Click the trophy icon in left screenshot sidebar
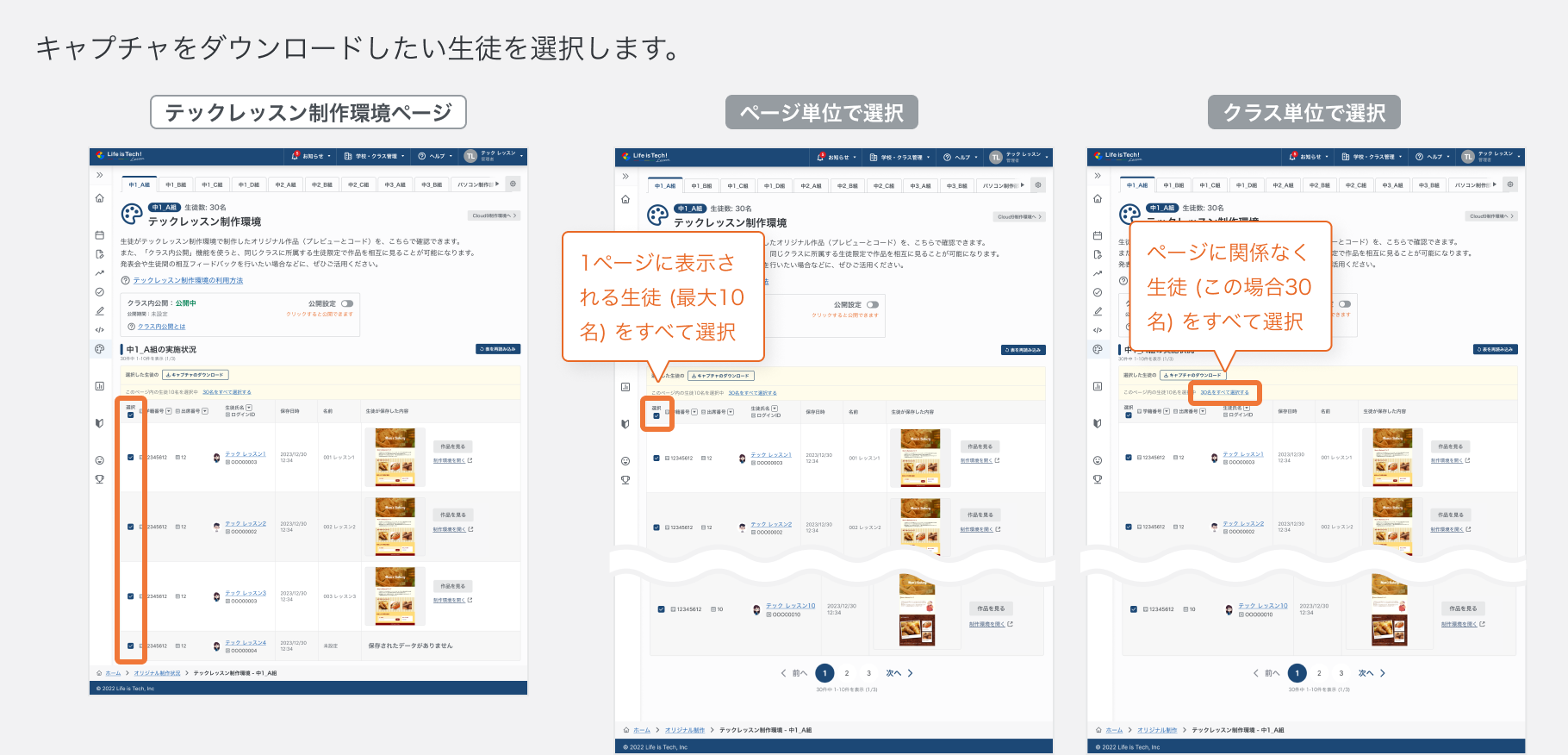Screen dimensions: 1568x755 pos(99,479)
